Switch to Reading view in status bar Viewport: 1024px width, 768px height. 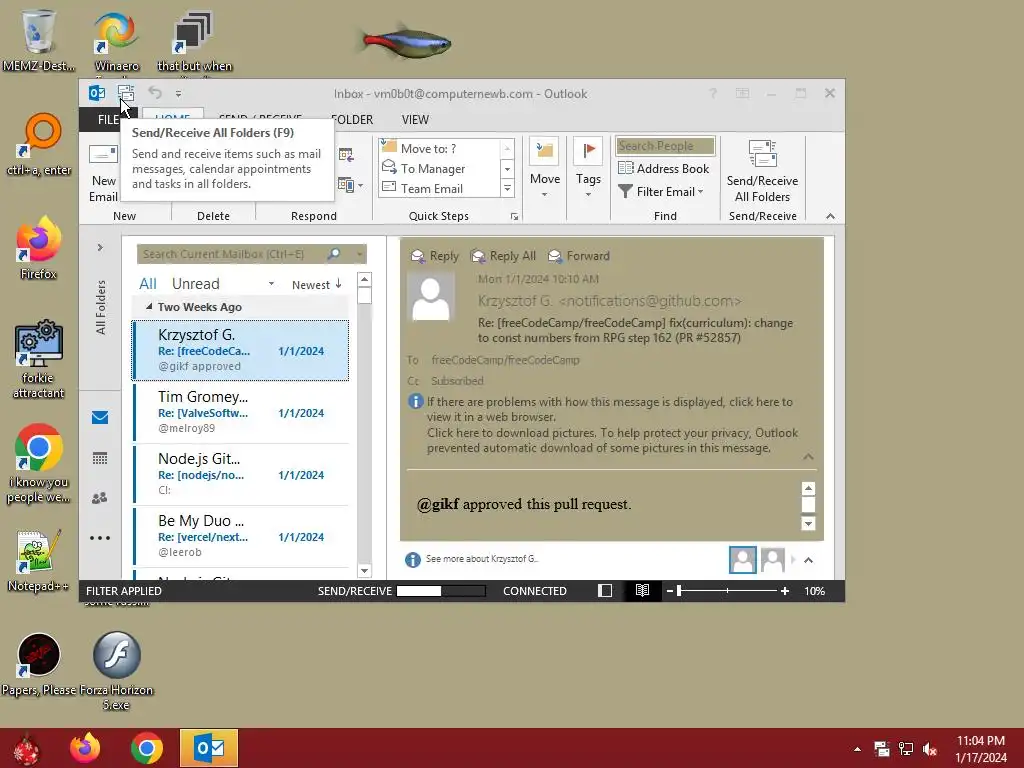(x=643, y=590)
